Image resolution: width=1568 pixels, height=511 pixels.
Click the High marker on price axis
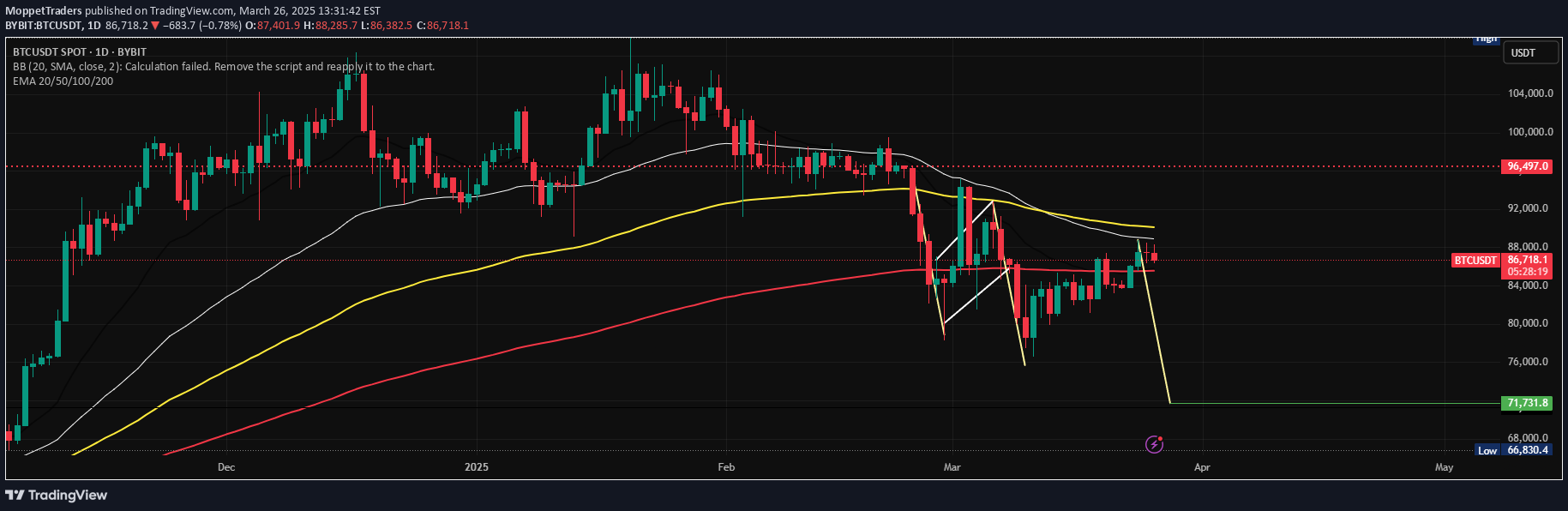[x=1486, y=39]
